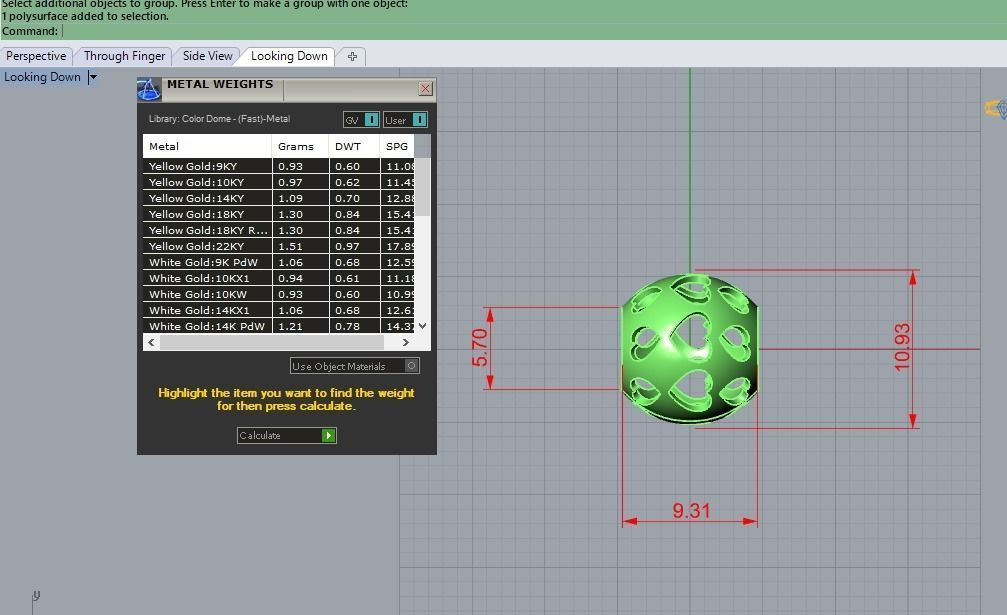Click the vertical scrollbar down arrow

pyautogui.click(x=422, y=326)
